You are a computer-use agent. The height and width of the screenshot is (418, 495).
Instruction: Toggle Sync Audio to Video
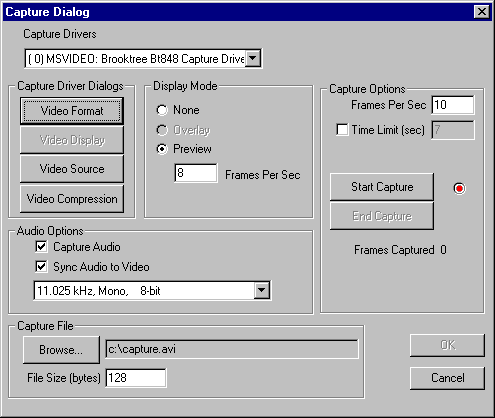pyautogui.click(x=41, y=267)
